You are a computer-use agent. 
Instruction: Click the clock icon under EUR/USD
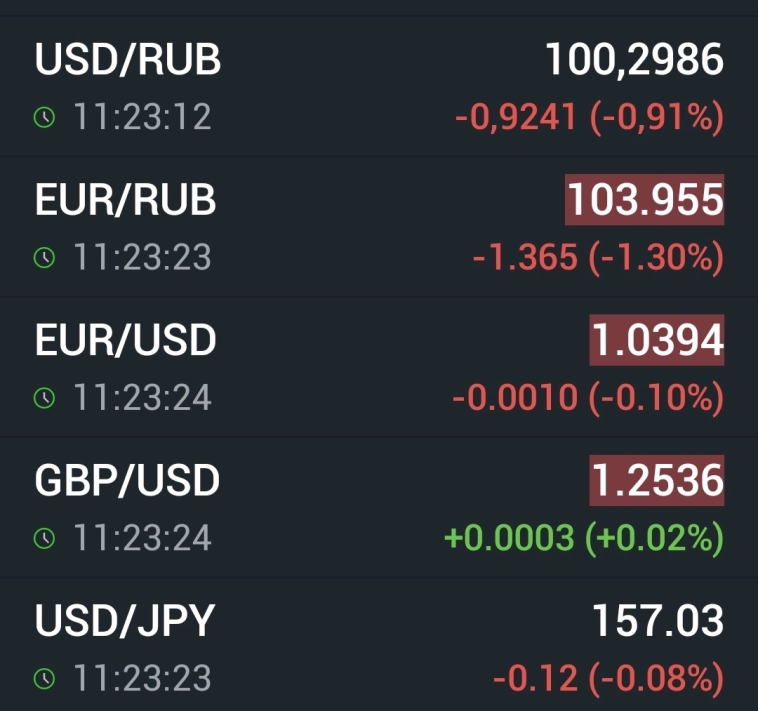click(45, 398)
